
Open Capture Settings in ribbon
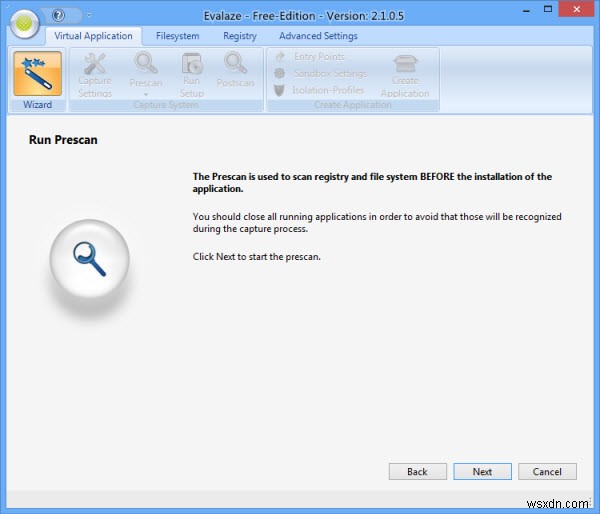tap(95, 75)
